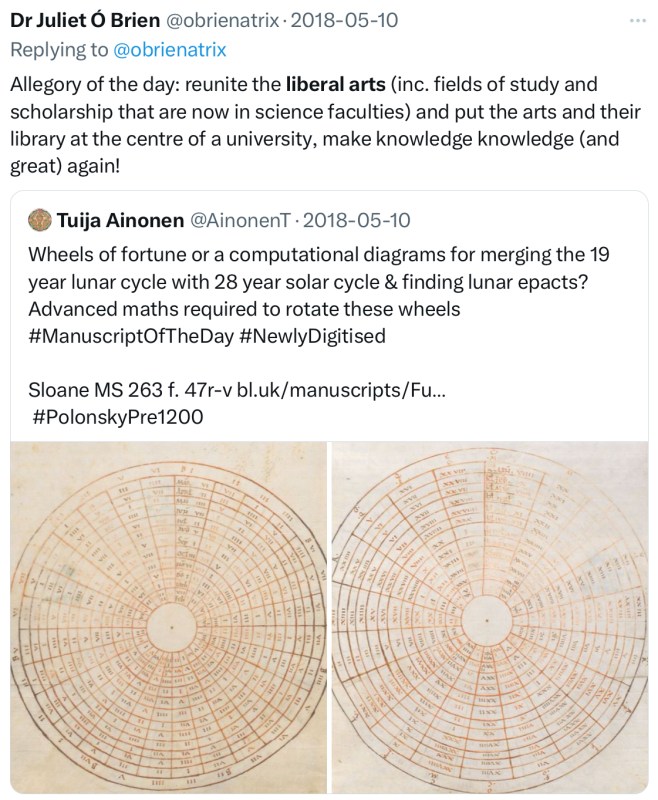Open the main tweet's 2018-05-10 timestamp
The height and width of the screenshot is (800, 658).
tap(330, 21)
